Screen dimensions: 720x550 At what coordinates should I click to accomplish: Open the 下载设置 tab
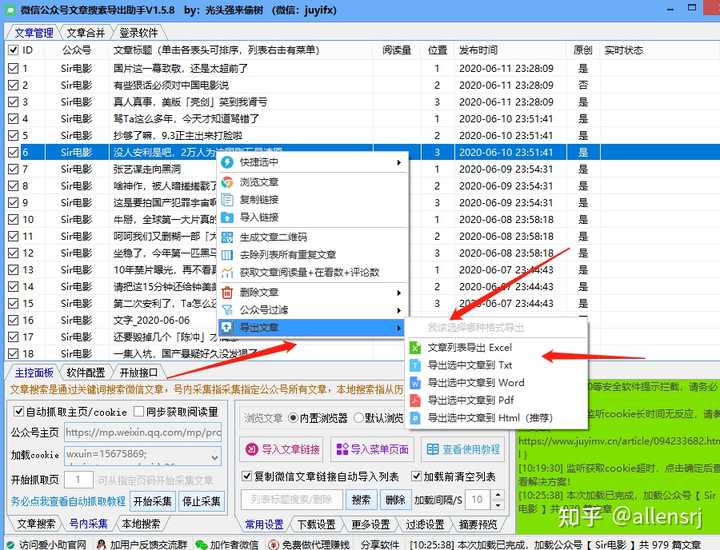(x=316, y=524)
